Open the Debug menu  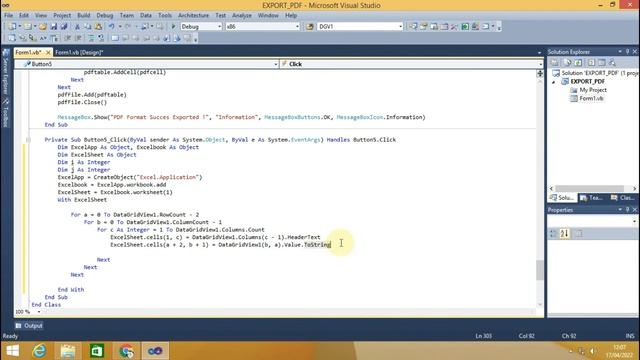104,16
